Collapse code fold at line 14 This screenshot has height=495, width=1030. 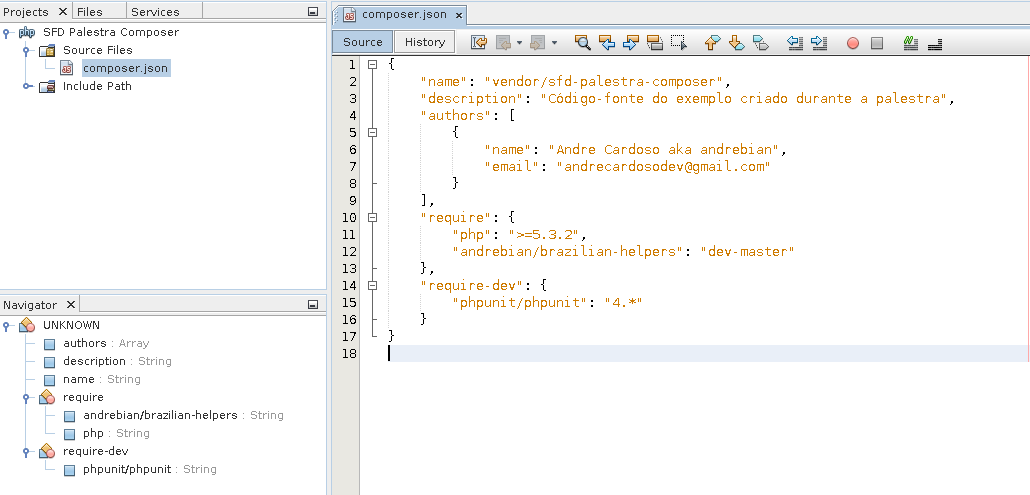point(372,286)
